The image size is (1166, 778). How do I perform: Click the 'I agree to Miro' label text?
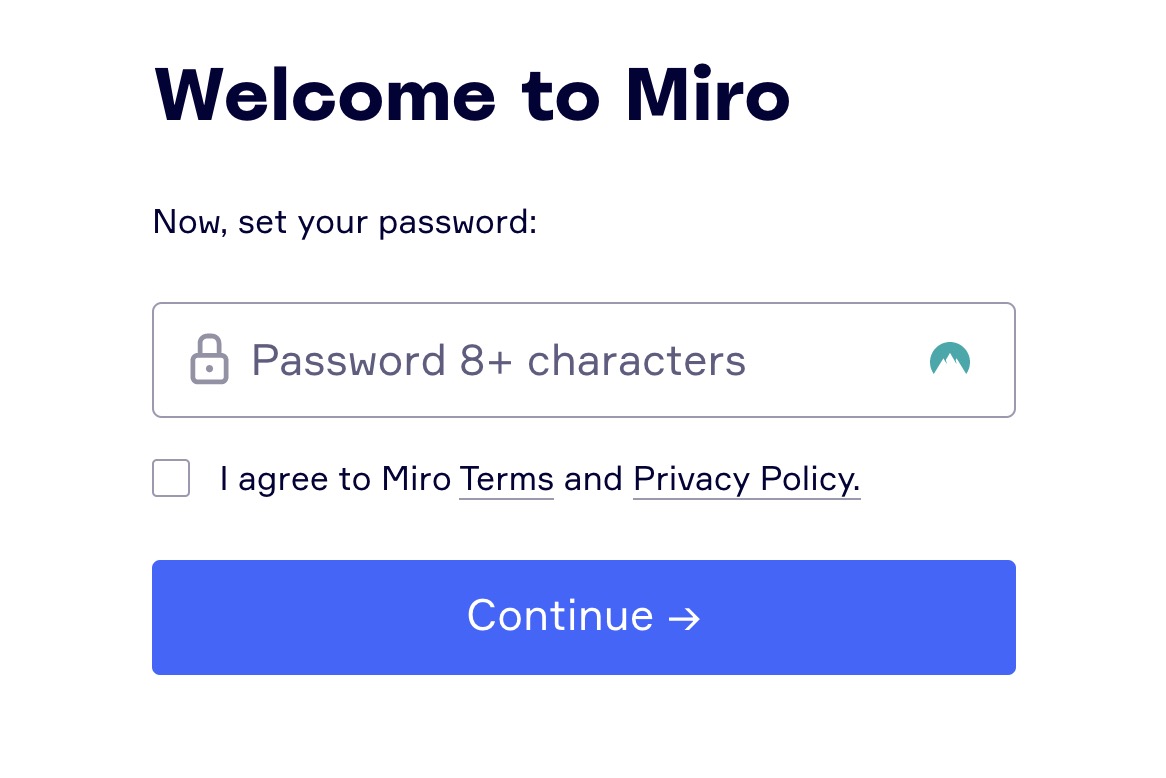click(335, 479)
